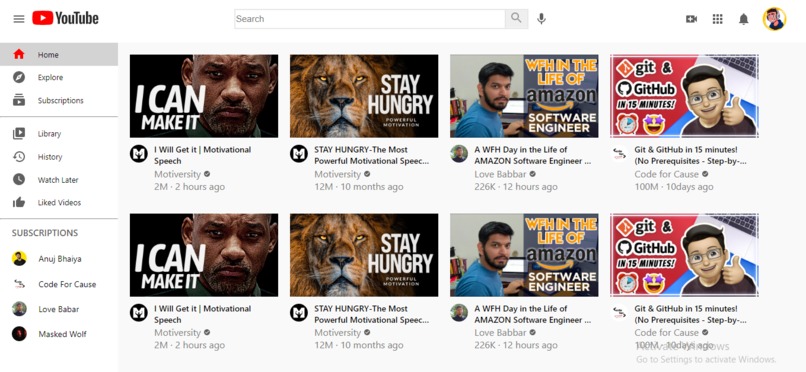This screenshot has height=372, width=806.
Task: Open the YouTube apps grid
Action: coord(718,19)
